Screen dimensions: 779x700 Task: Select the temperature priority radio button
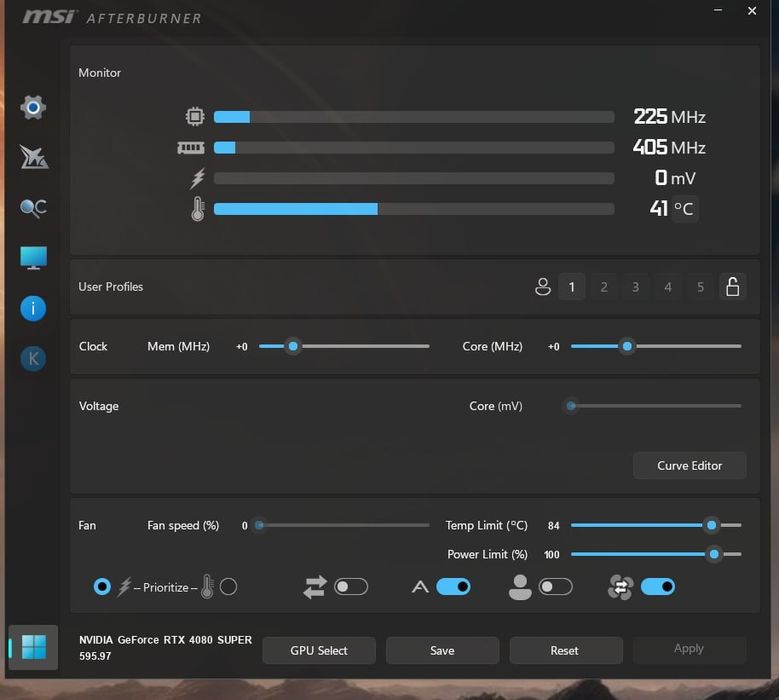[x=229, y=587]
